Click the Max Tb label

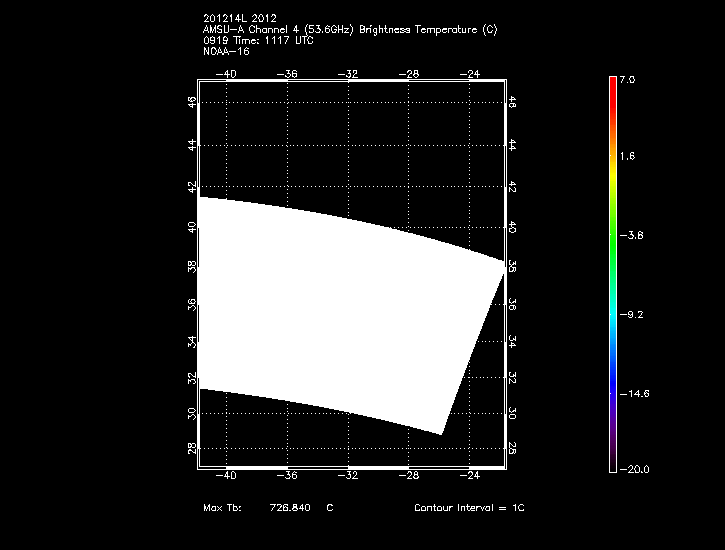coord(221,508)
